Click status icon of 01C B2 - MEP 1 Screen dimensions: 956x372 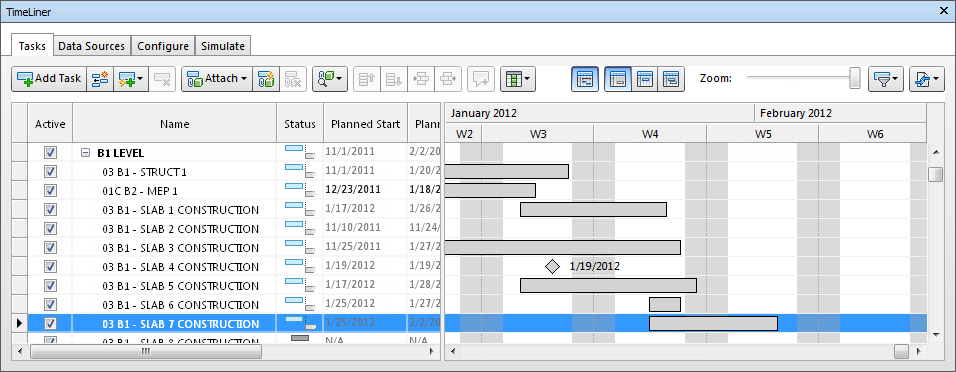pyautogui.click(x=299, y=190)
